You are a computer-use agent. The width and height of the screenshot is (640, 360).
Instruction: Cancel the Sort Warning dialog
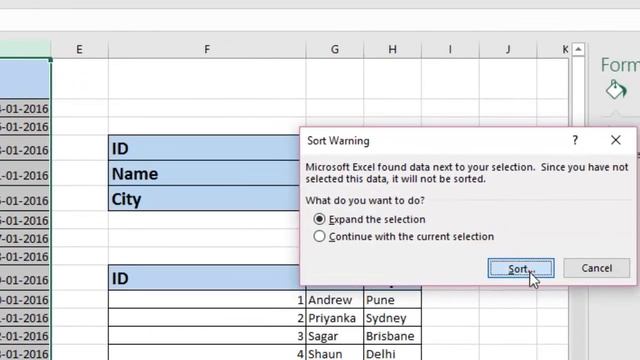597,268
